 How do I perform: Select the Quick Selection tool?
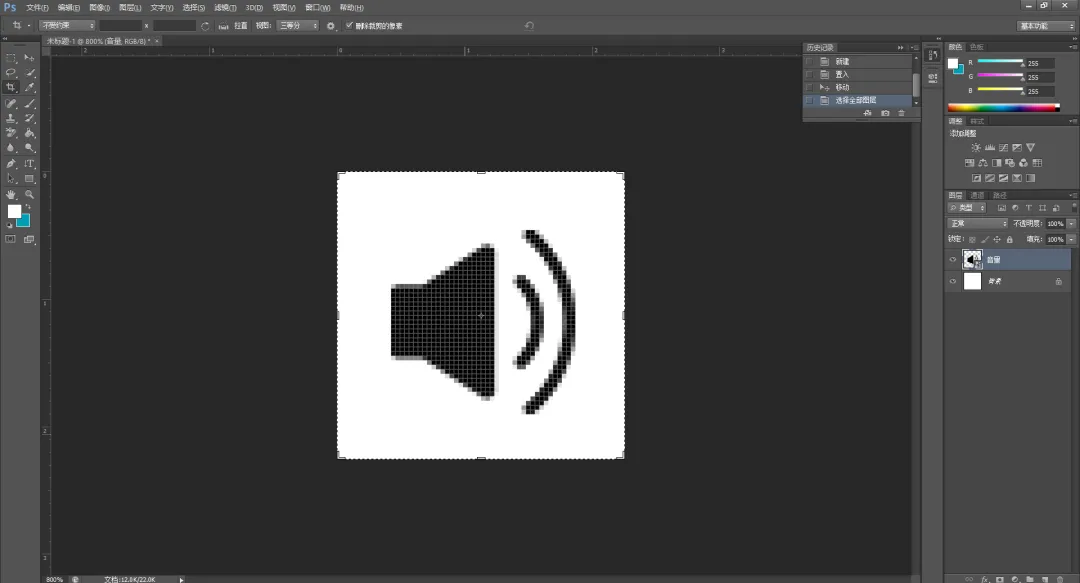pyautogui.click(x=30, y=72)
